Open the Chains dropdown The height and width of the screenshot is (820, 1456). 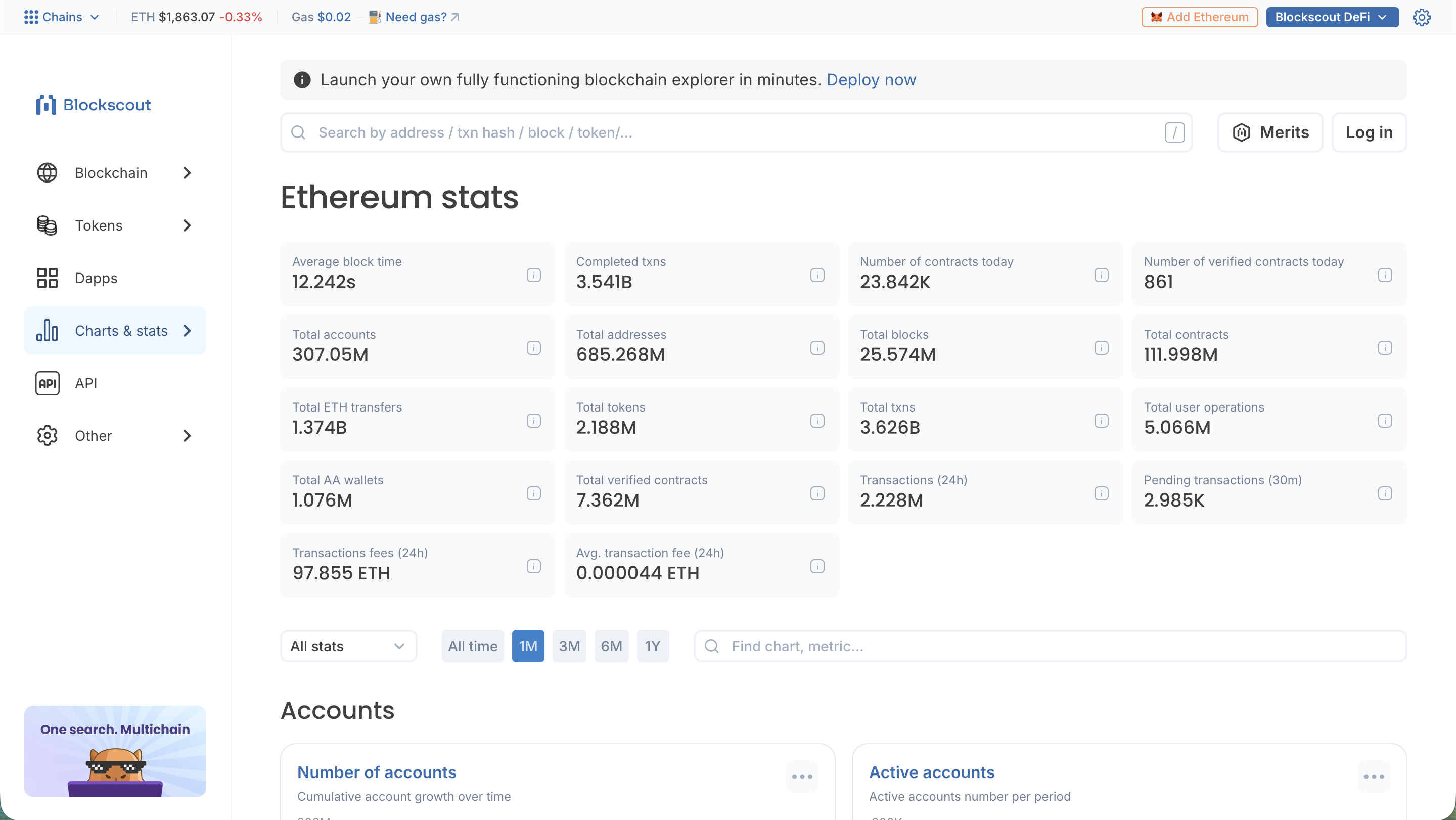coord(62,17)
